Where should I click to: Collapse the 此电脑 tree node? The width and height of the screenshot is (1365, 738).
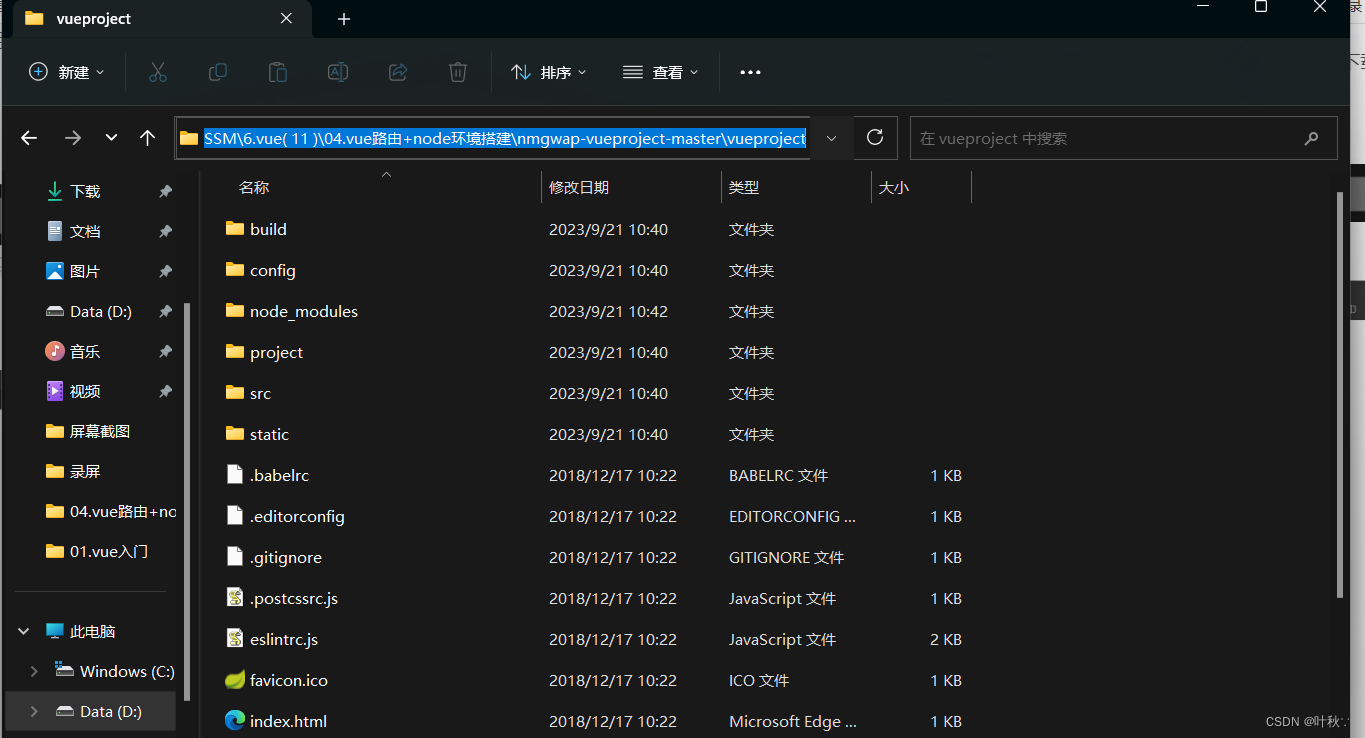coord(24,631)
